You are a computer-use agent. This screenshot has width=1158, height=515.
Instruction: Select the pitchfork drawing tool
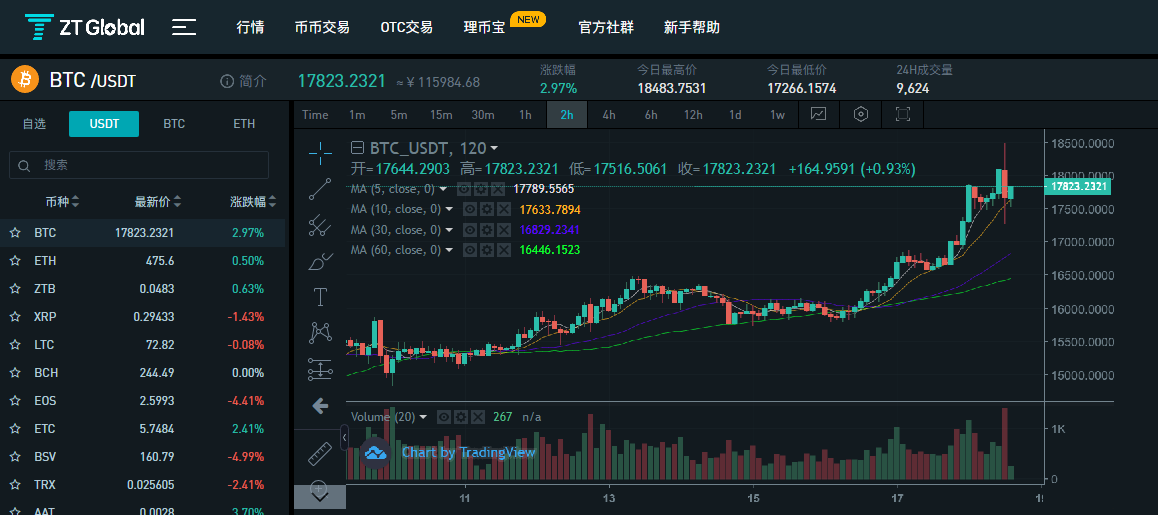point(320,225)
